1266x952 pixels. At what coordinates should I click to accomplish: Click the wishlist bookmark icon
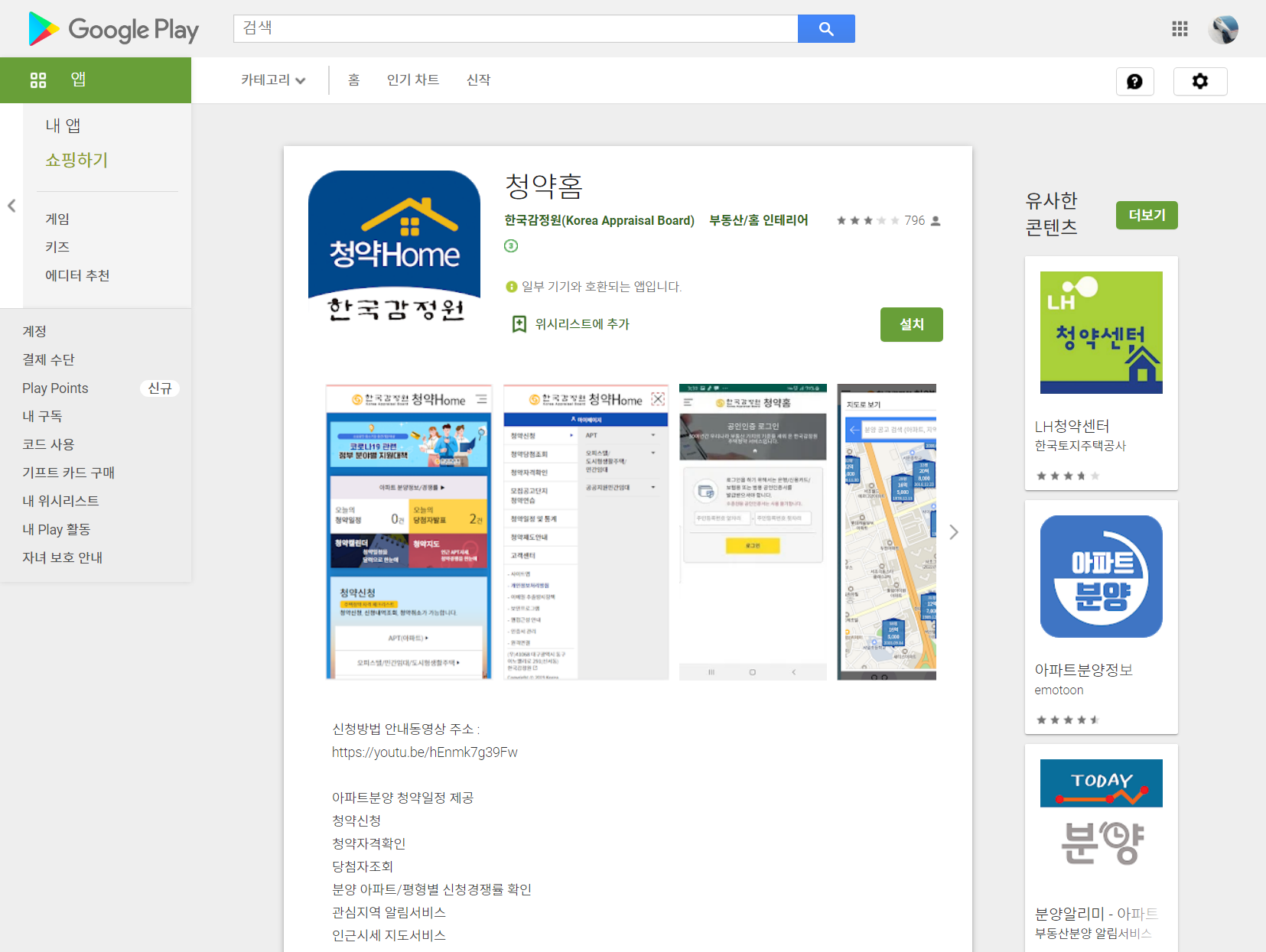click(519, 324)
